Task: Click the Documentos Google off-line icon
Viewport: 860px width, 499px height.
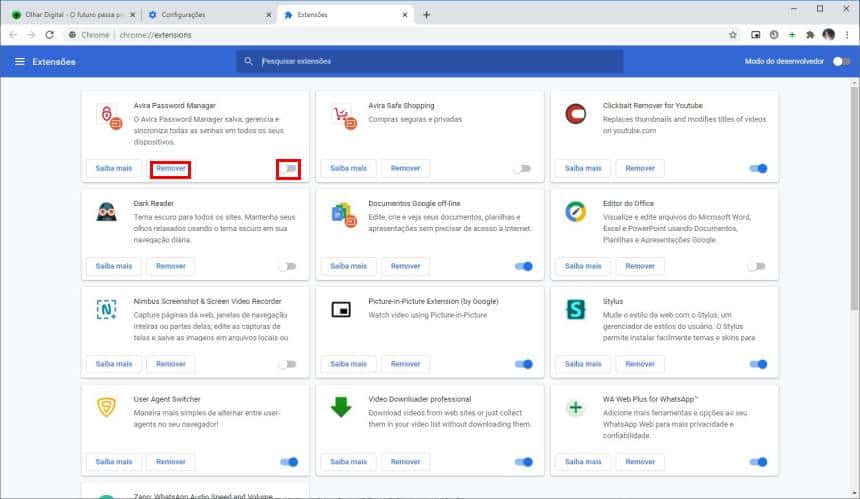Action: tap(344, 214)
